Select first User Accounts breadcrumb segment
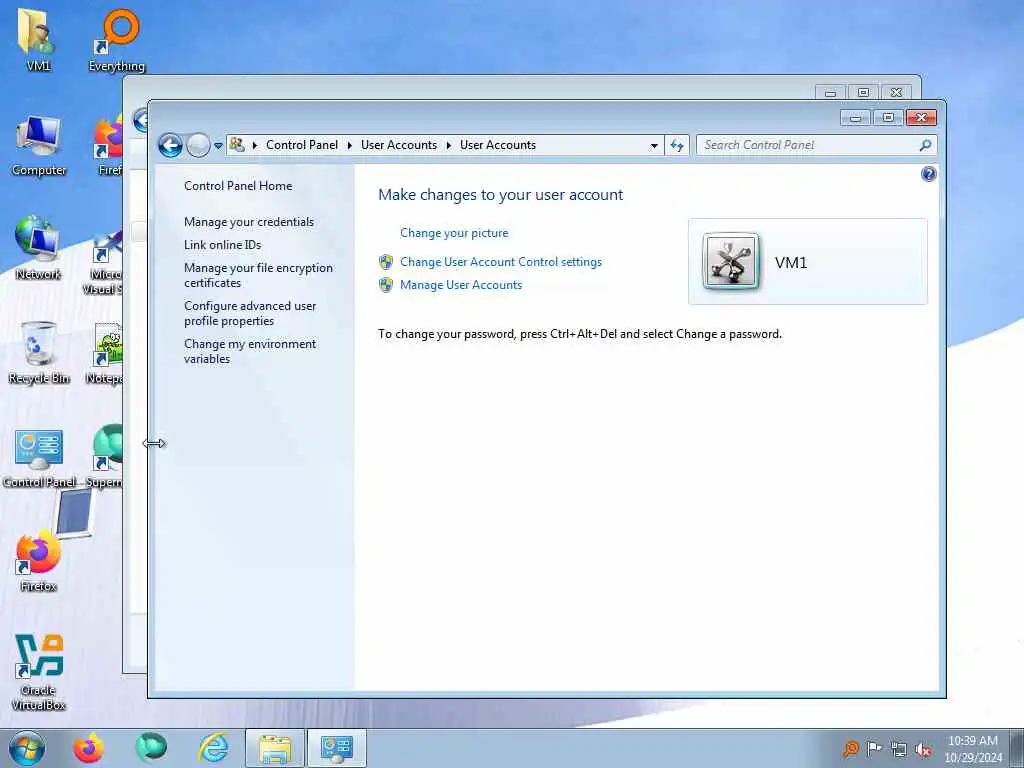This screenshot has width=1024, height=768. tap(398, 145)
